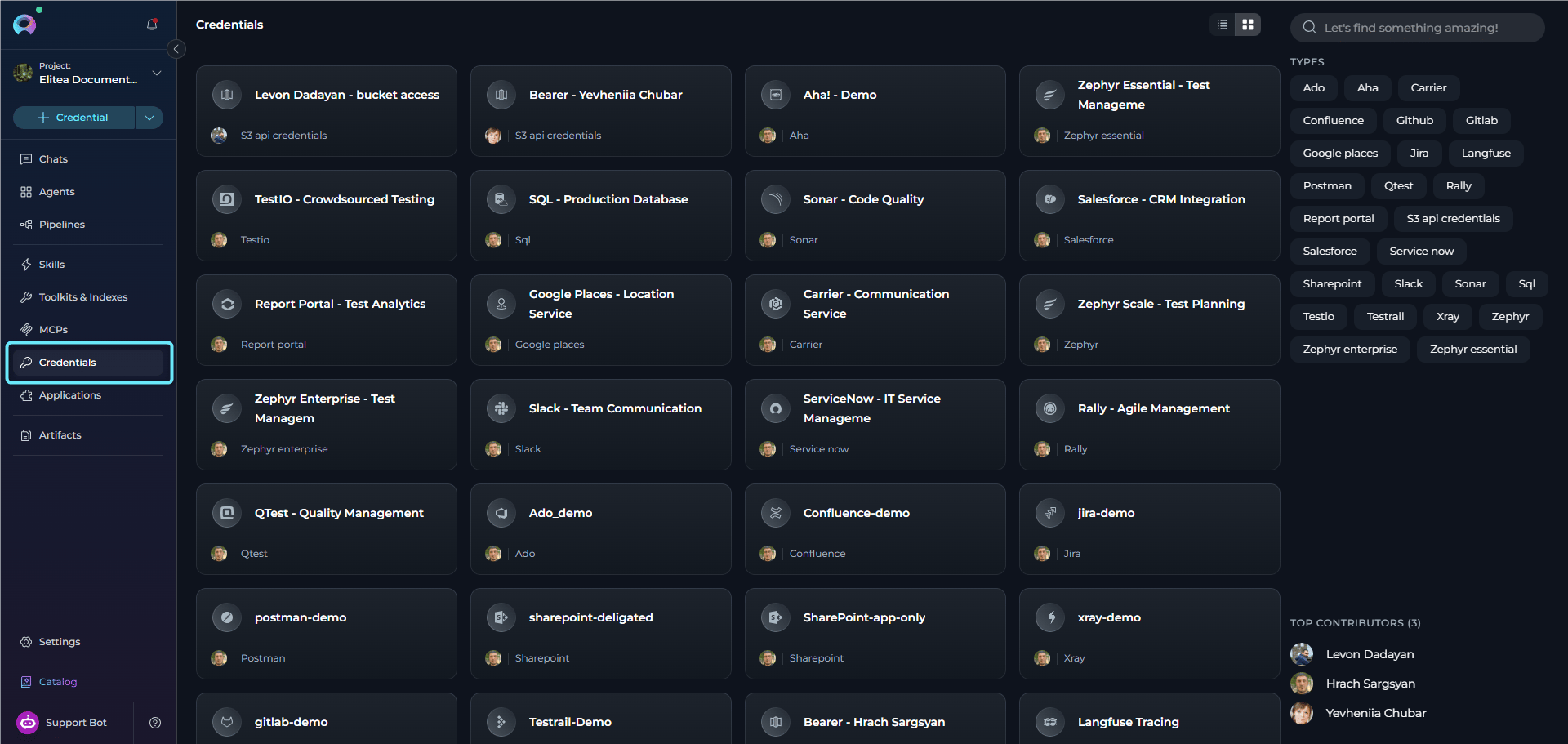Open Pipelines section
Screen dimensions: 1568x744
point(88,225)
